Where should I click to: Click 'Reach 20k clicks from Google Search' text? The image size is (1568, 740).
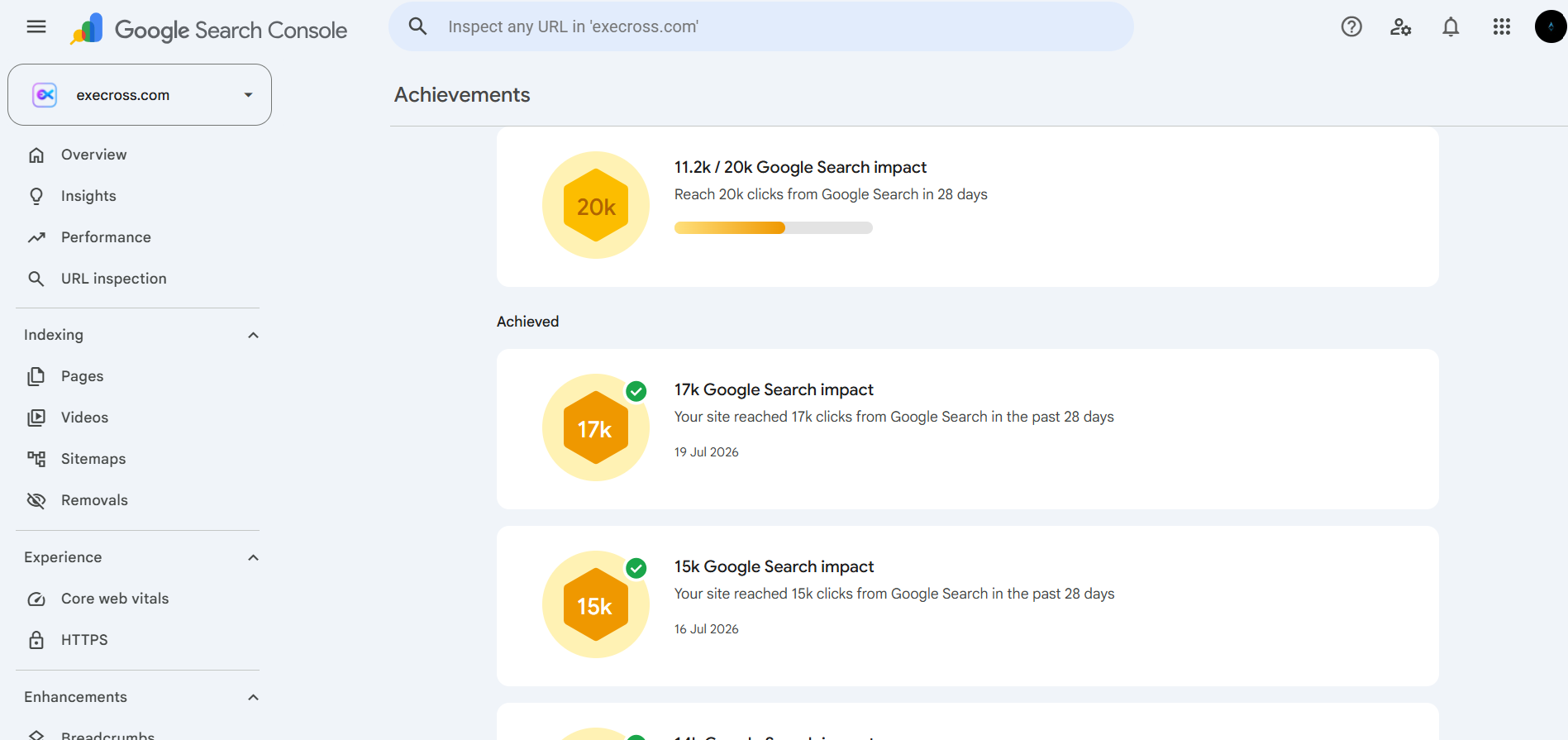click(831, 194)
